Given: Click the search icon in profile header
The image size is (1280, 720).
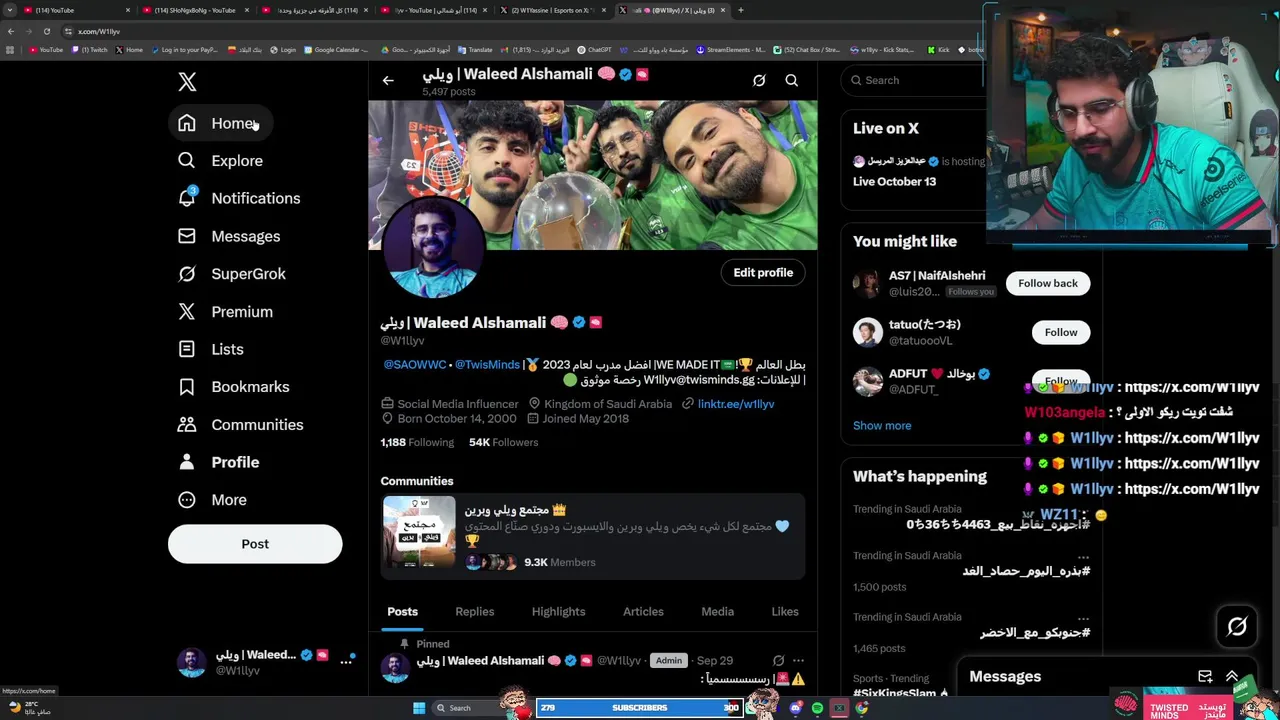Looking at the screenshot, I should pos(792,80).
